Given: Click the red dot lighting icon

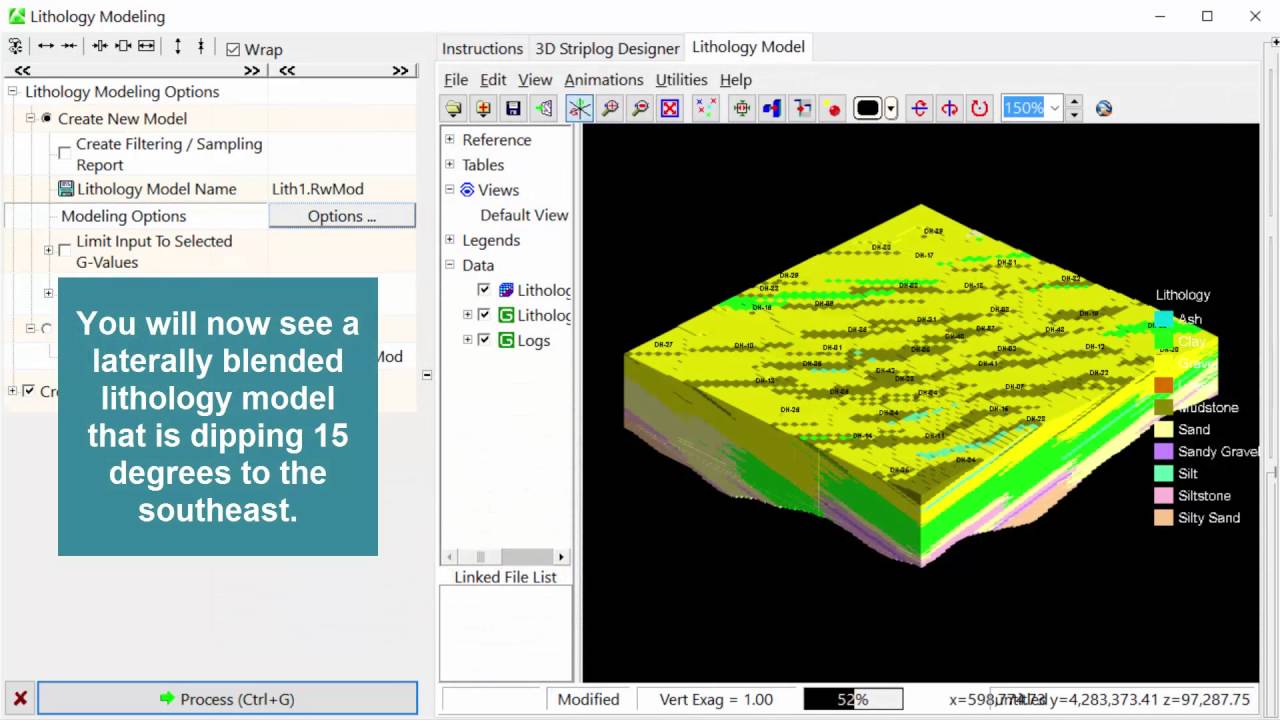Looking at the screenshot, I should point(833,108).
